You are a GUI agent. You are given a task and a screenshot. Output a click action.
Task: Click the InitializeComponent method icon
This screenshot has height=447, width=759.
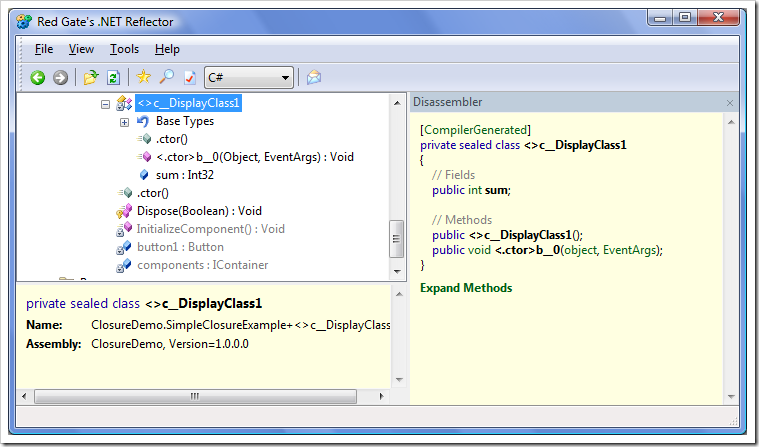[124, 229]
